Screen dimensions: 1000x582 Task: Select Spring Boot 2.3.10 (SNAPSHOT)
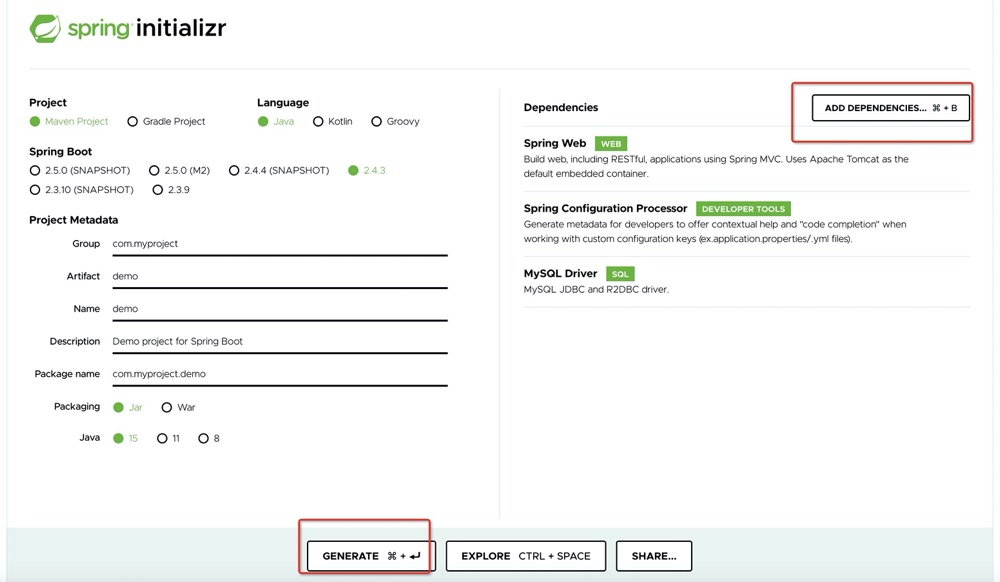[x=35, y=189]
